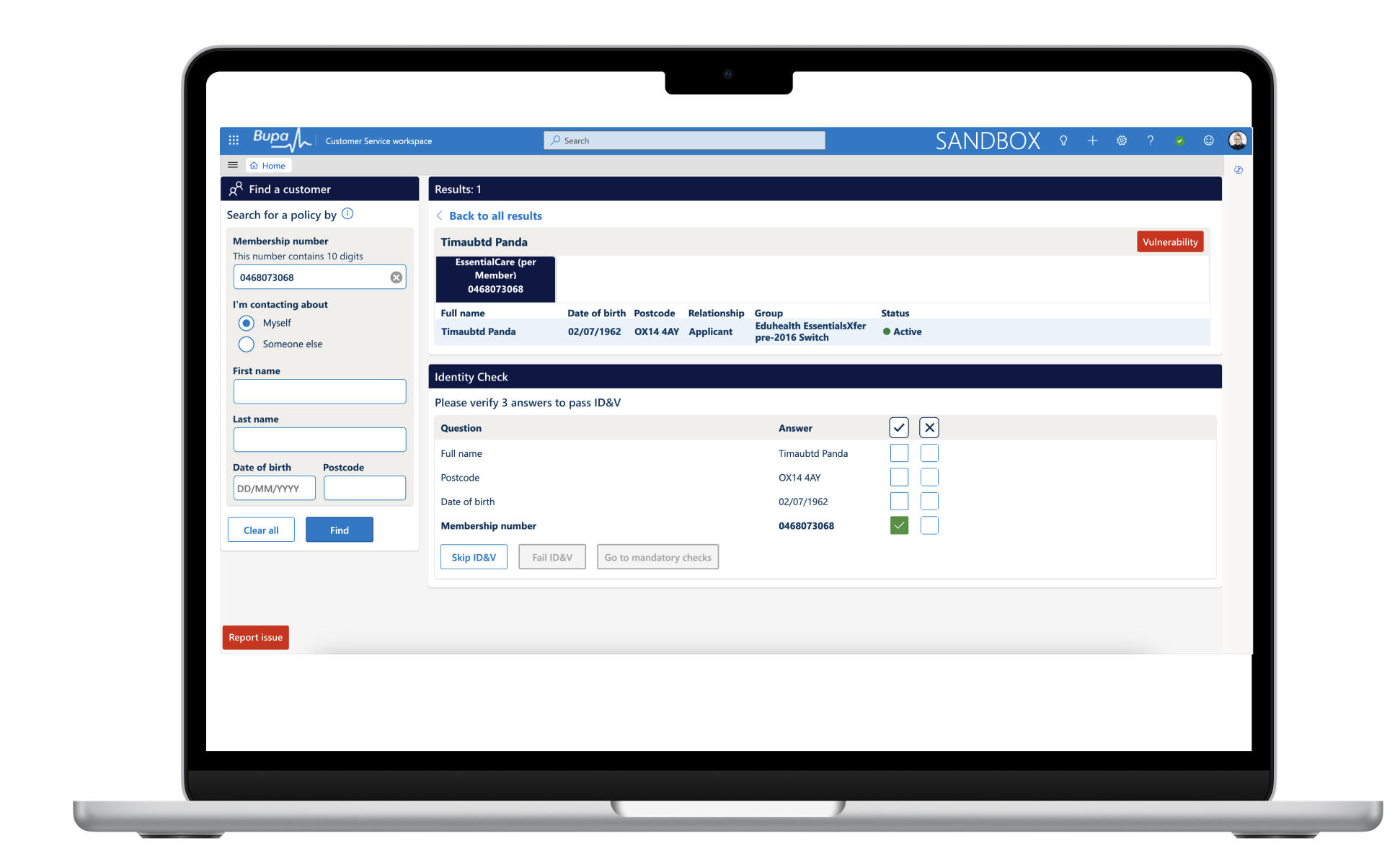Image resolution: width=1400 pixels, height=859 pixels.
Task: Click Go to mandatory checks button
Action: [x=657, y=557]
